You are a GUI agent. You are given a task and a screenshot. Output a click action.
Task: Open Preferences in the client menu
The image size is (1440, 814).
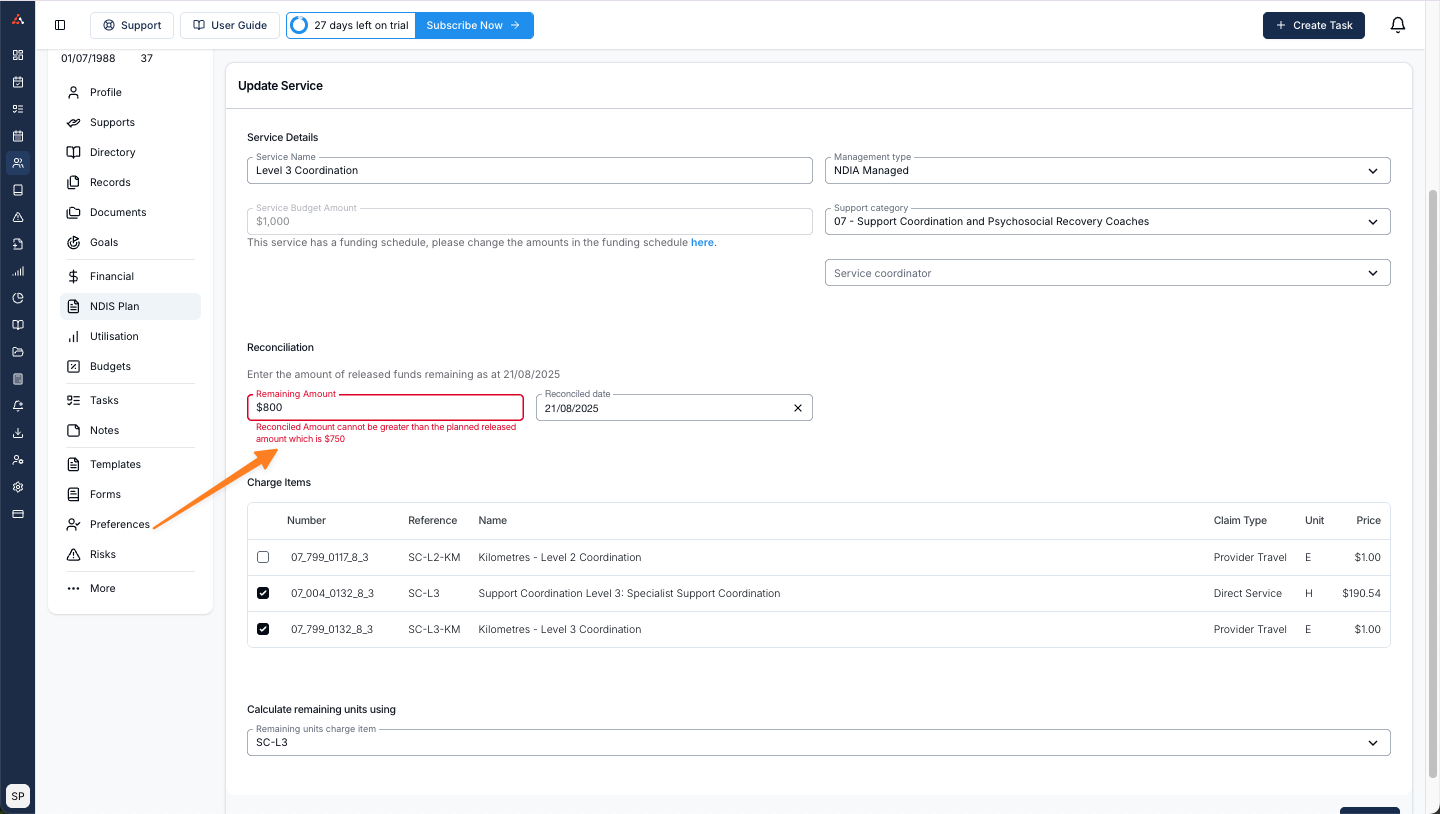click(130, 524)
